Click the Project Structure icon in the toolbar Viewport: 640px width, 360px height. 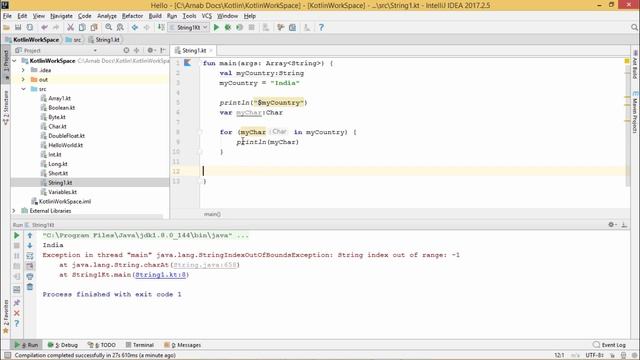click(x=292, y=27)
